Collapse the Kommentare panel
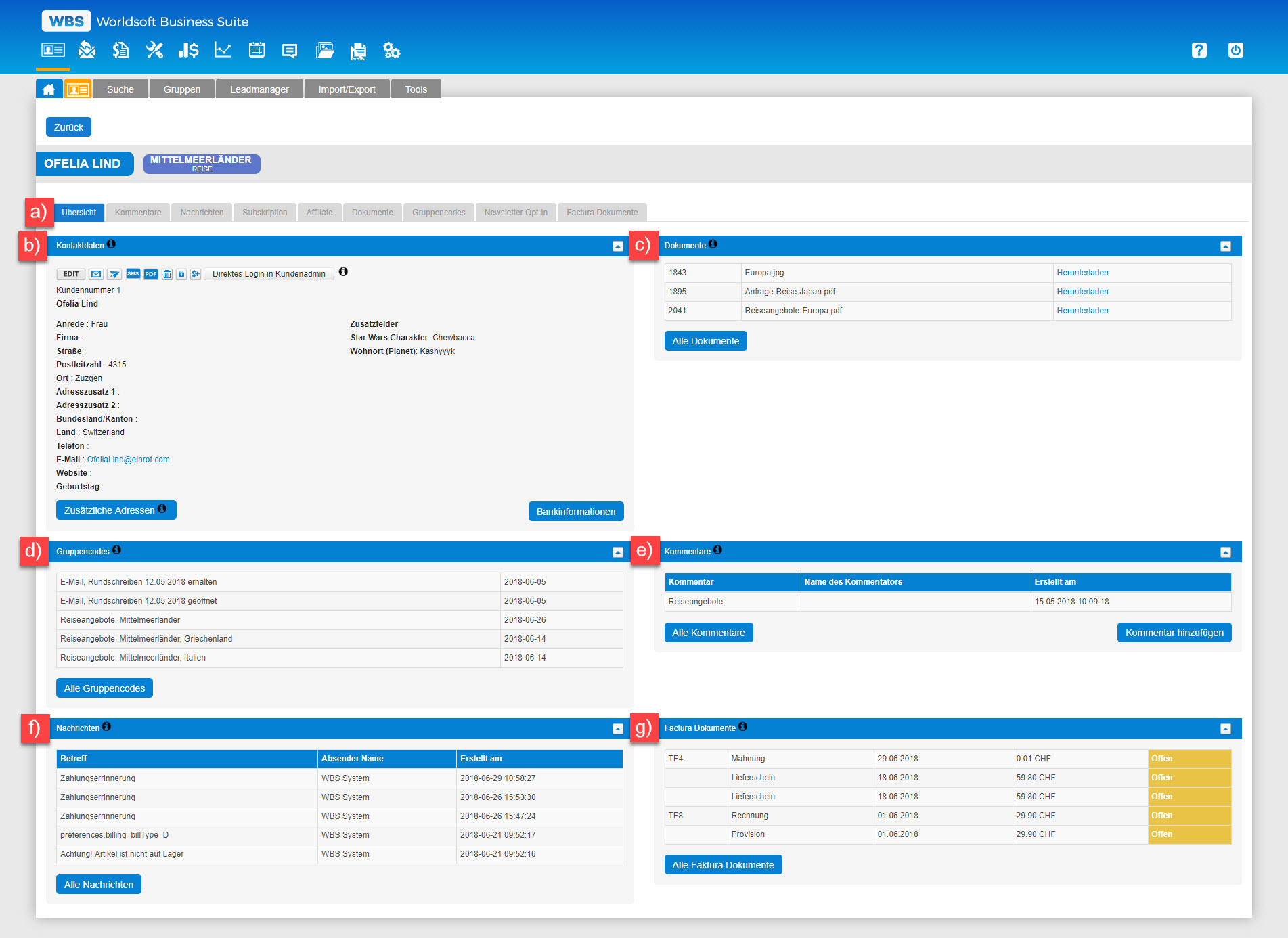The height and width of the screenshot is (938, 1288). coord(1225,552)
